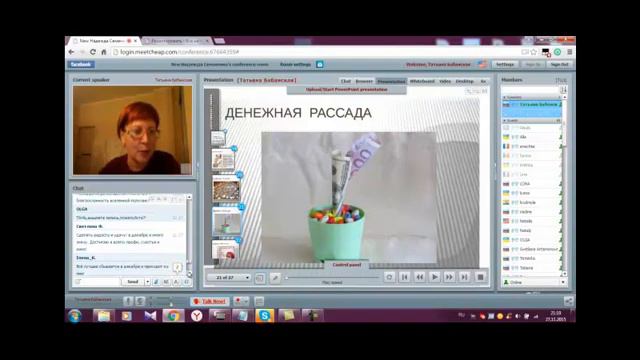Click the layout icon right of record button

pyautogui.click(x=259, y=301)
